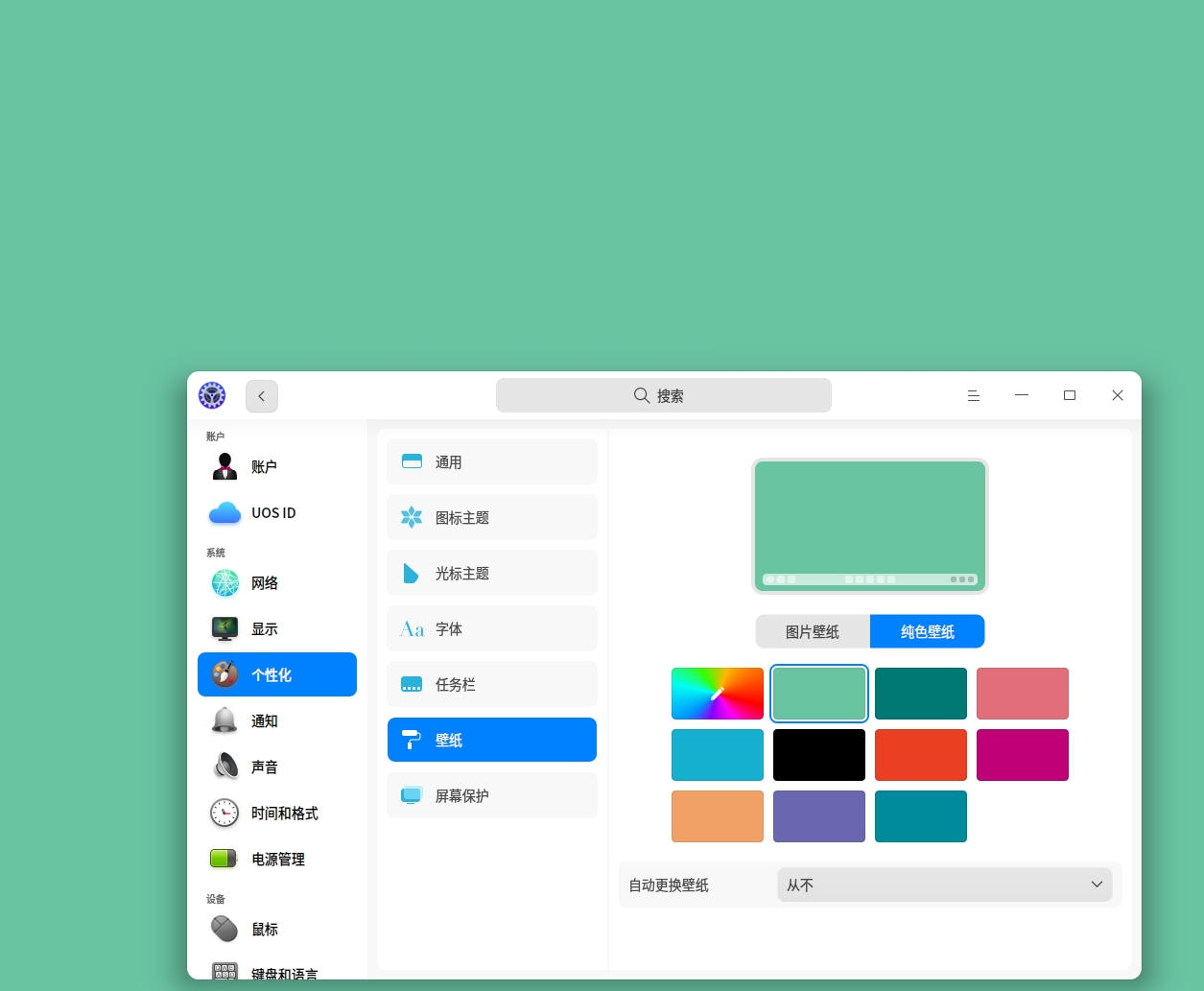This screenshot has width=1204, height=991.
Task: Choose the black wallpaper color
Action: 819,755
